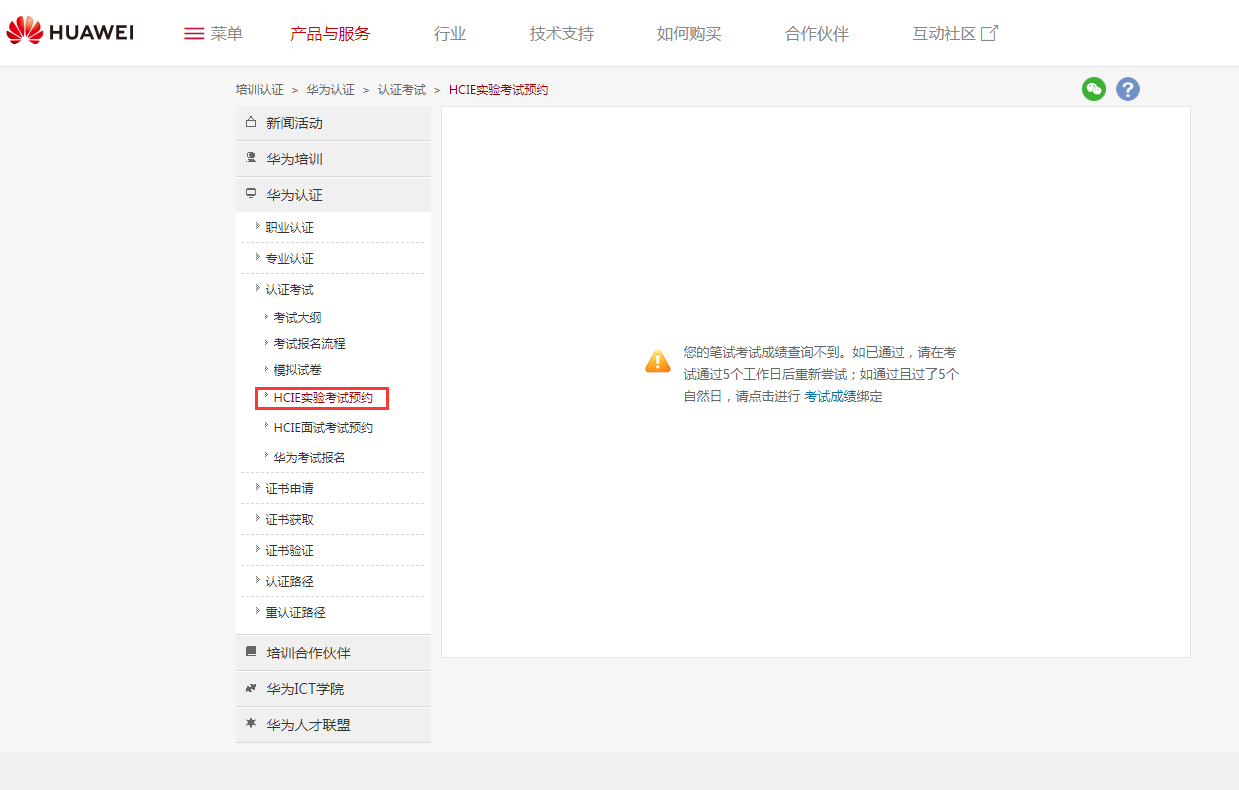Open 华为考试报名 in the sidebar
This screenshot has width=1239, height=790.
310,458
